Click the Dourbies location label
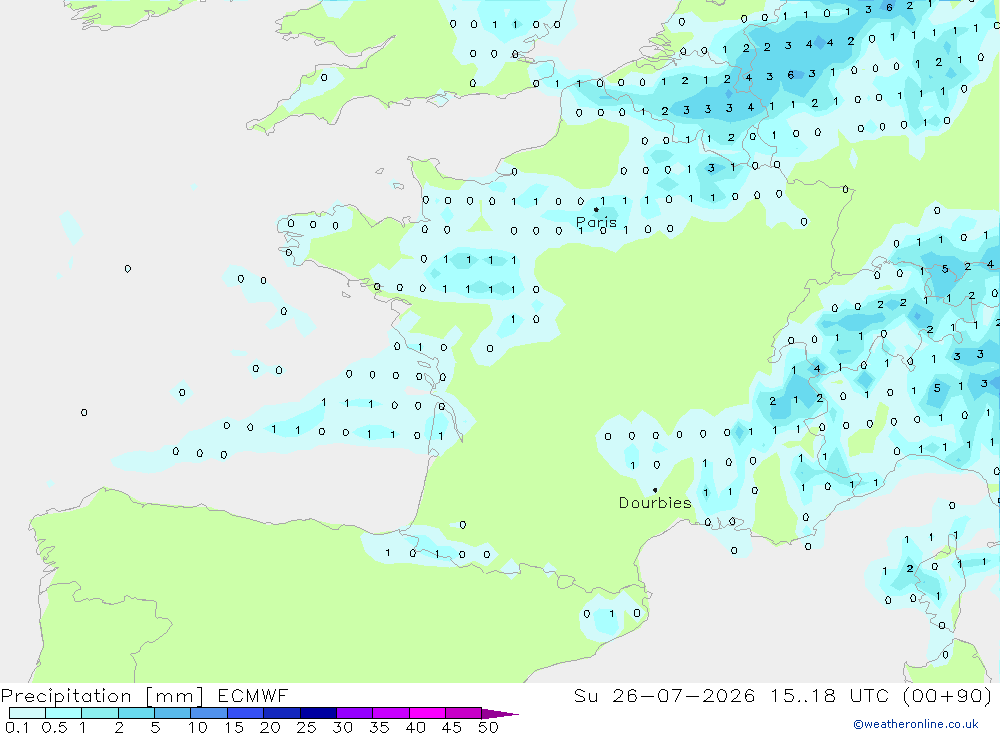 coord(655,503)
